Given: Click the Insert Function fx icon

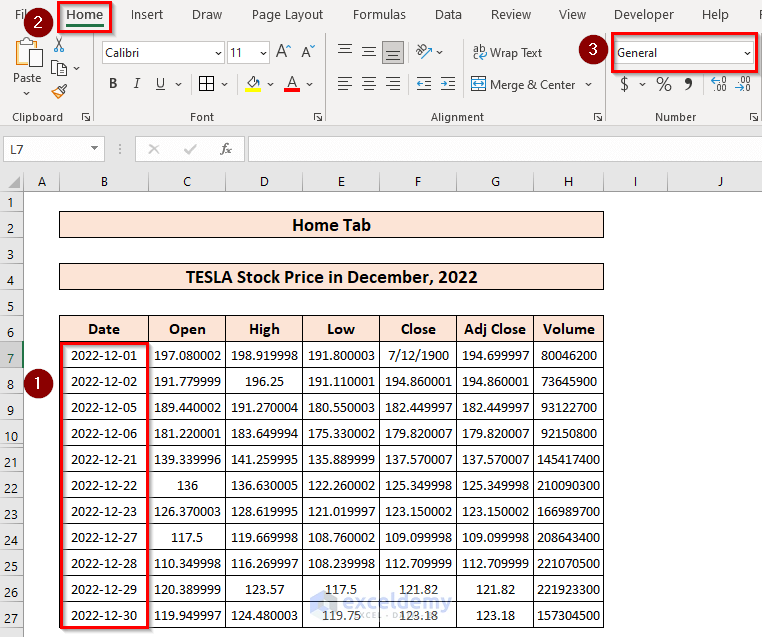Looking at the screenshot, I should point(226,149).
